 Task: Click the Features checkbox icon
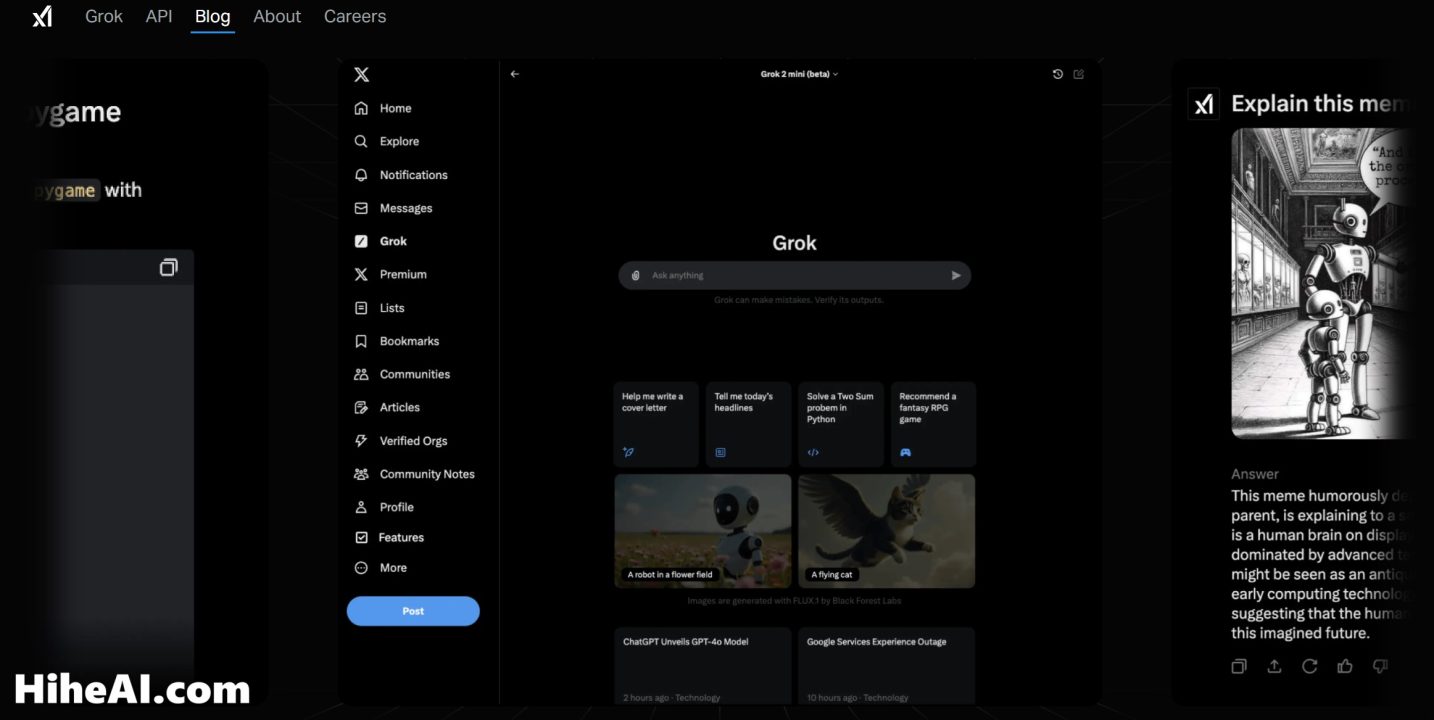361,537
